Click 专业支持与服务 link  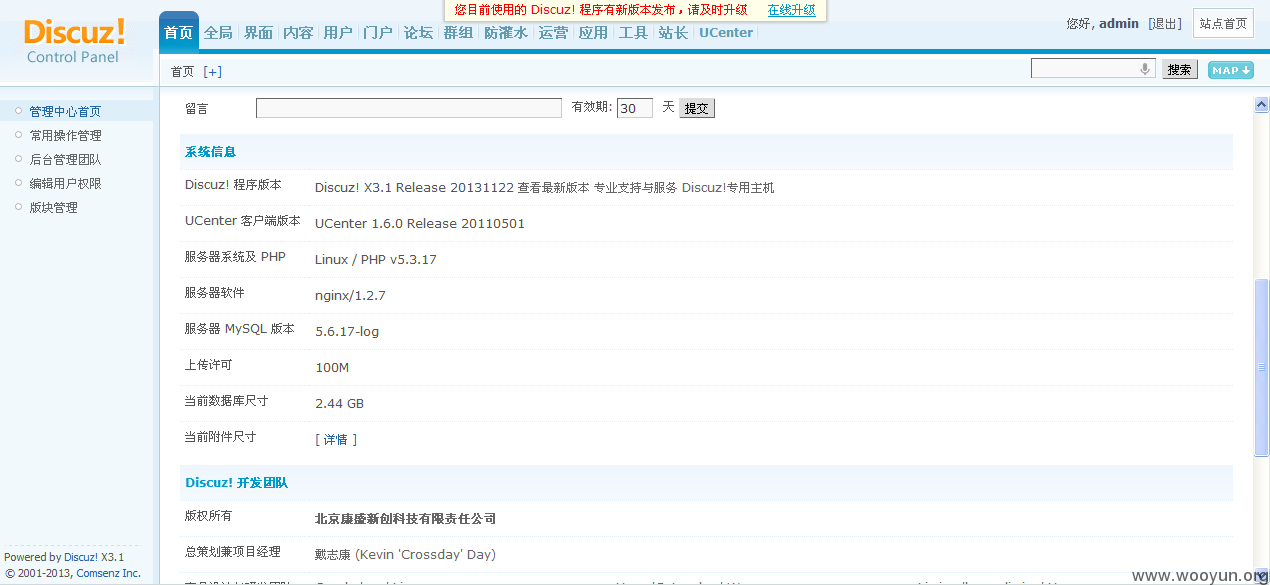click(636, 188)
